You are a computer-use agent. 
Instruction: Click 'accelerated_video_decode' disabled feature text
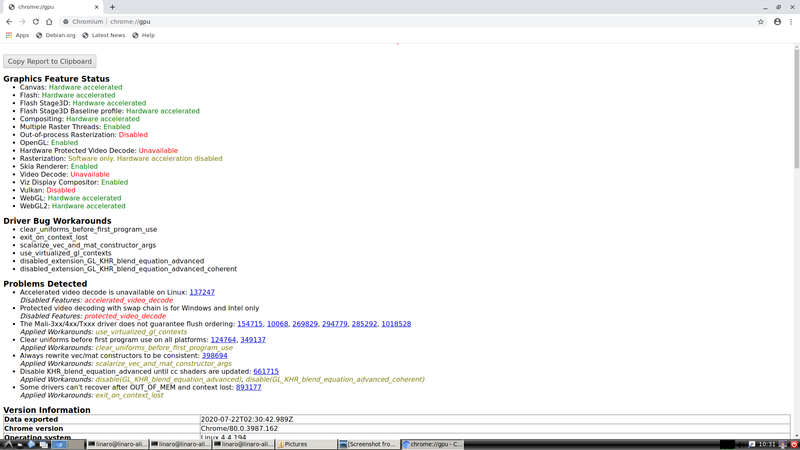click(129, 301)
